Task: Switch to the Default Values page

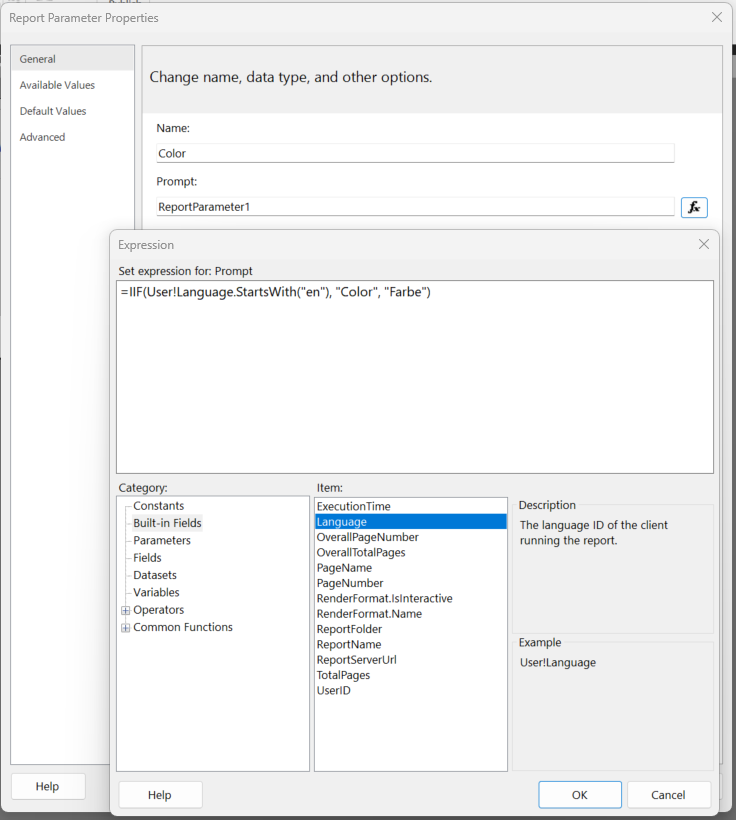Action: click(x=53, y=111)
